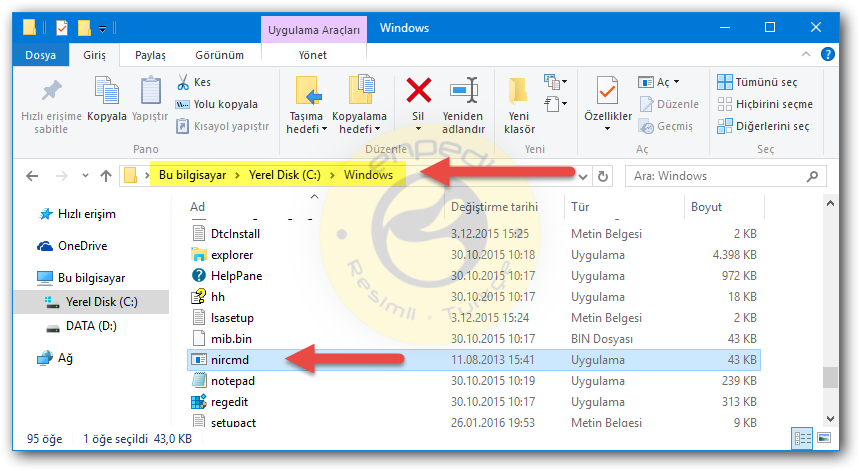Click Diğerlerini seç
Screen dimensions: 860x471
tap(763, 126)
